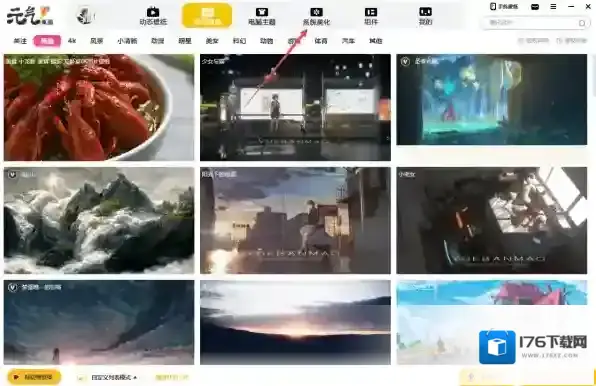This screenshot has width=596, height=386.
Task: Click the pale yellow button at bottom right
Action: pos(488,377)
